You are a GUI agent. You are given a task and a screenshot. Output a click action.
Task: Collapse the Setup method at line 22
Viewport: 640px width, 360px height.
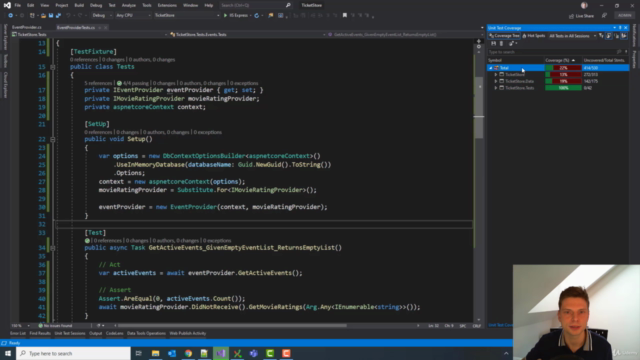coord(53,139)
